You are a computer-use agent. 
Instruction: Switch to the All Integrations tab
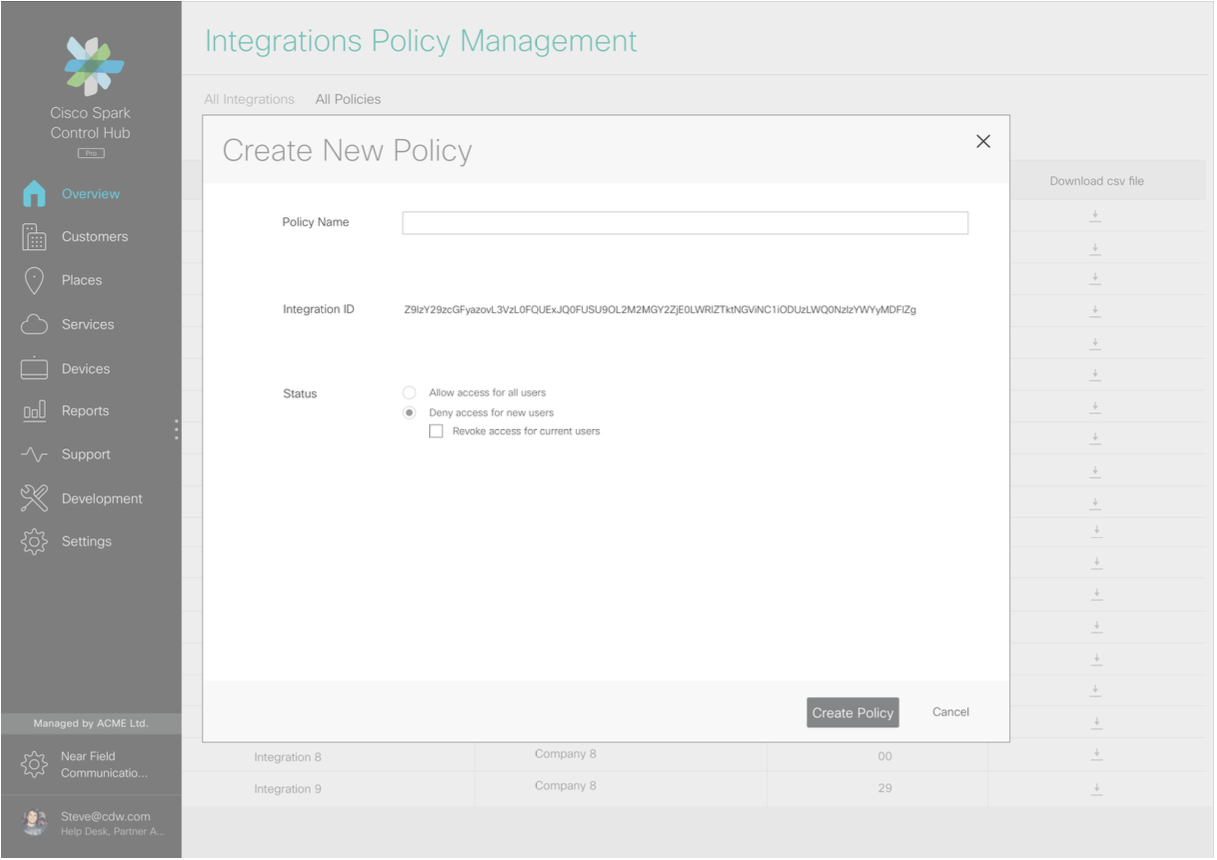point(249,99)
